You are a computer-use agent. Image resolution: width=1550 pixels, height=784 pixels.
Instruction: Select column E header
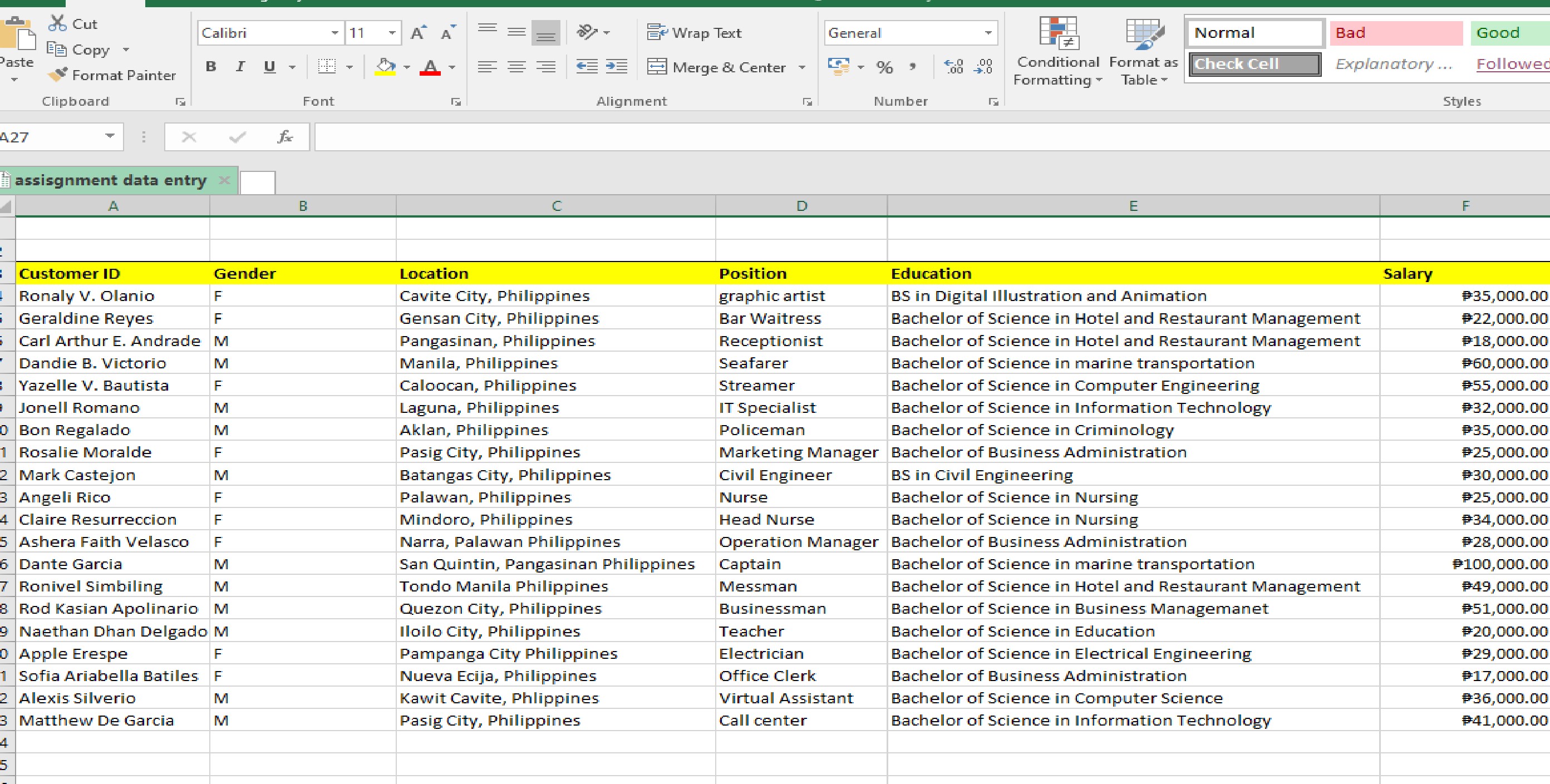tap(1133, 206)
